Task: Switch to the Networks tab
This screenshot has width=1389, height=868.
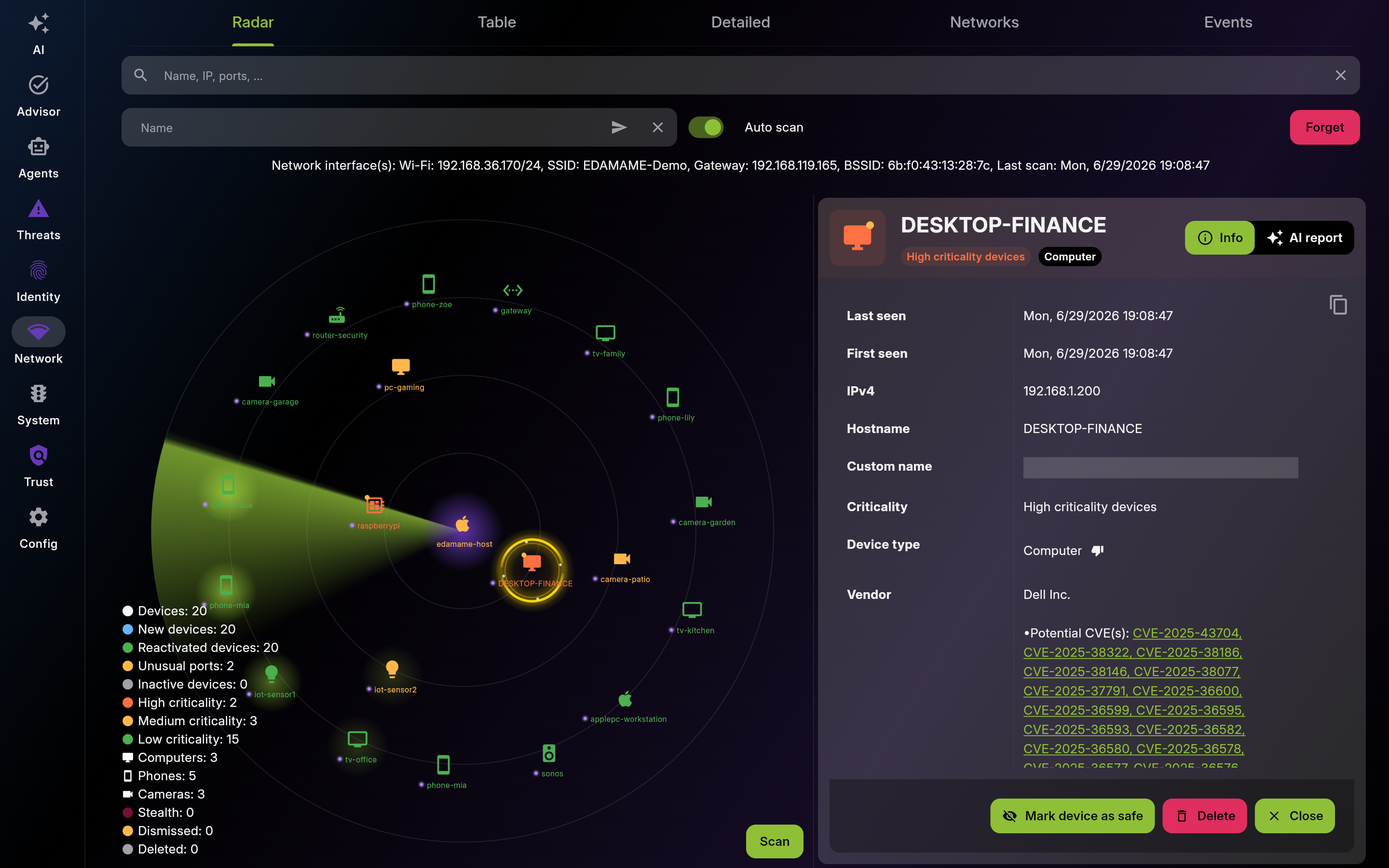Action: pyautogui.click(x=984, y=22)
